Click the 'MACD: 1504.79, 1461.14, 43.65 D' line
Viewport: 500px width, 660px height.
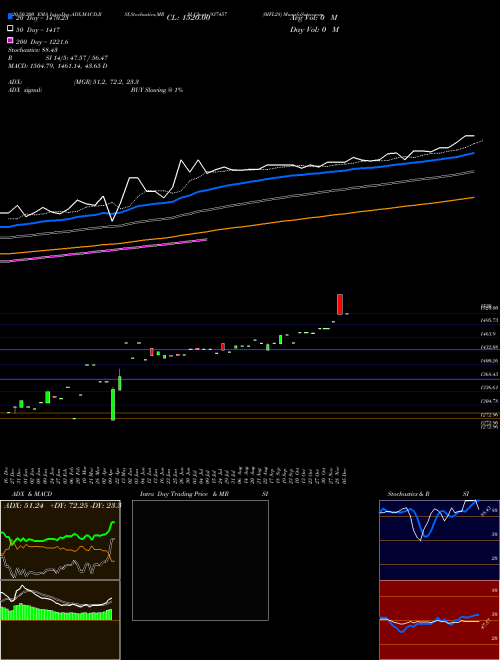(58, 66)
